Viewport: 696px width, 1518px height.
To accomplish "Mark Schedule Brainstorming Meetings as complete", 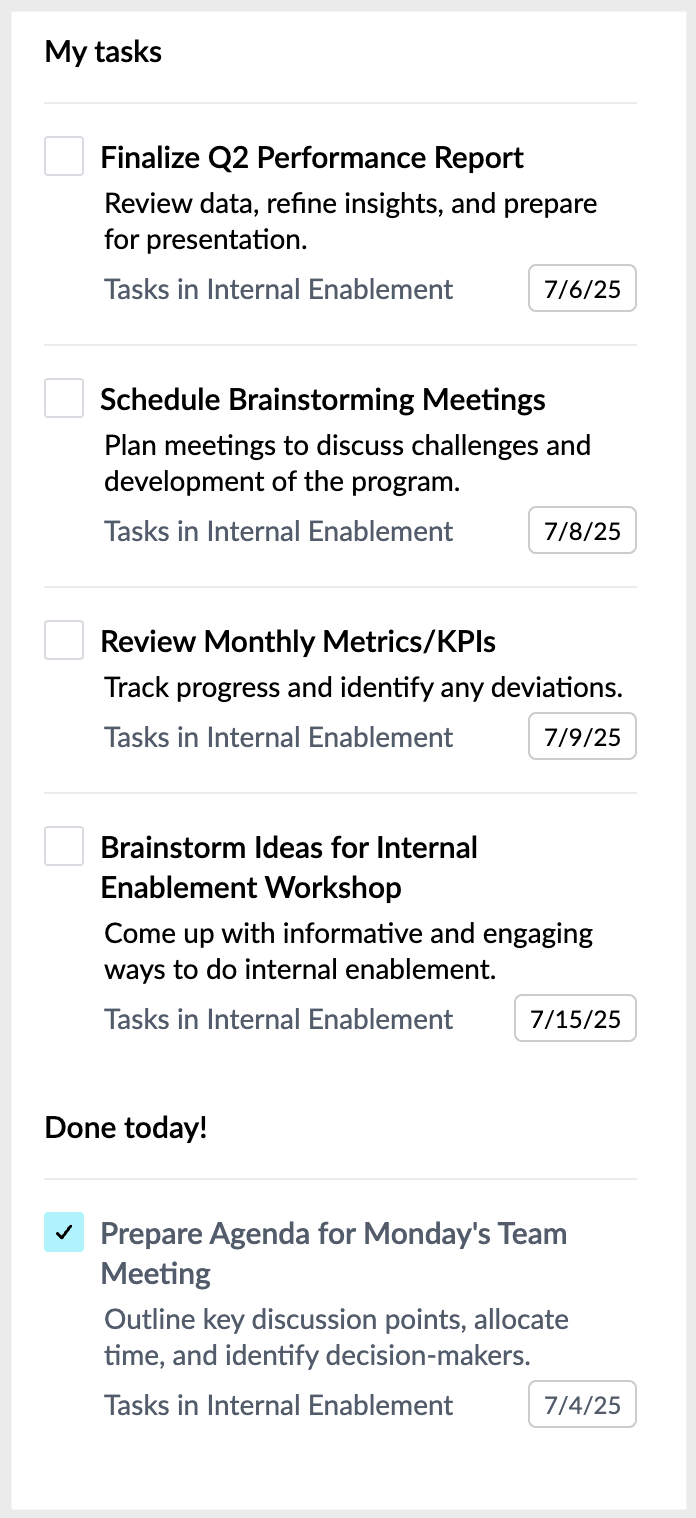I will (x=63, y=398).
